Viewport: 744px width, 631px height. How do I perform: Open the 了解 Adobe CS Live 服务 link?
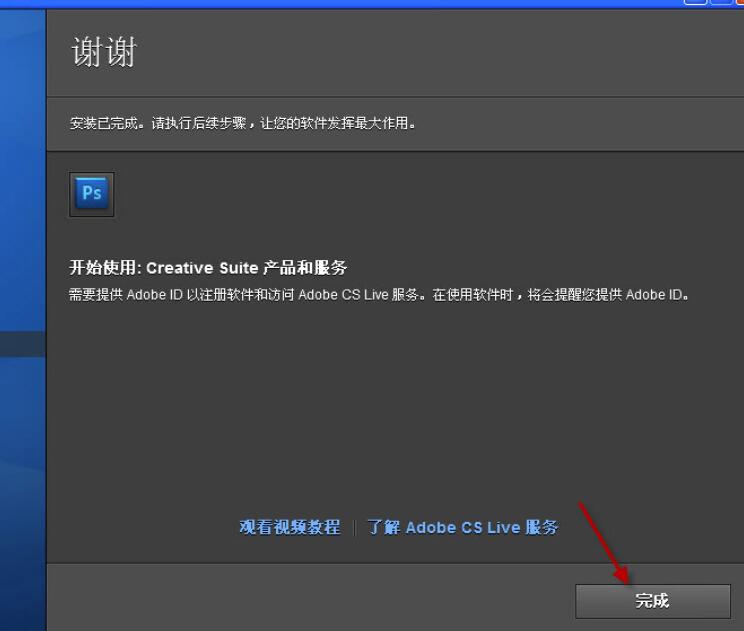[x=463, y=527]
